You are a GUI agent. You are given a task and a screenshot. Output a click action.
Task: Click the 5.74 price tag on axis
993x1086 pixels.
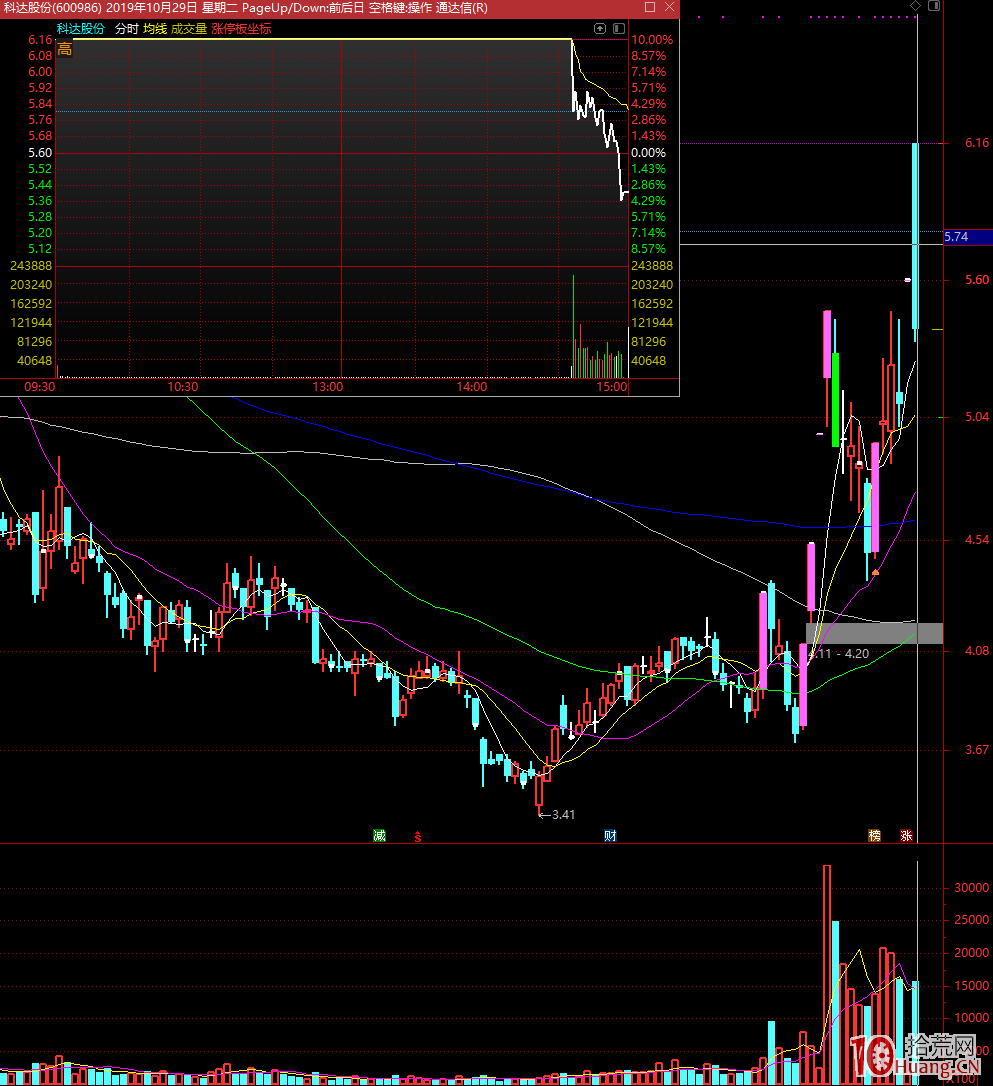[x=967, y=237]
